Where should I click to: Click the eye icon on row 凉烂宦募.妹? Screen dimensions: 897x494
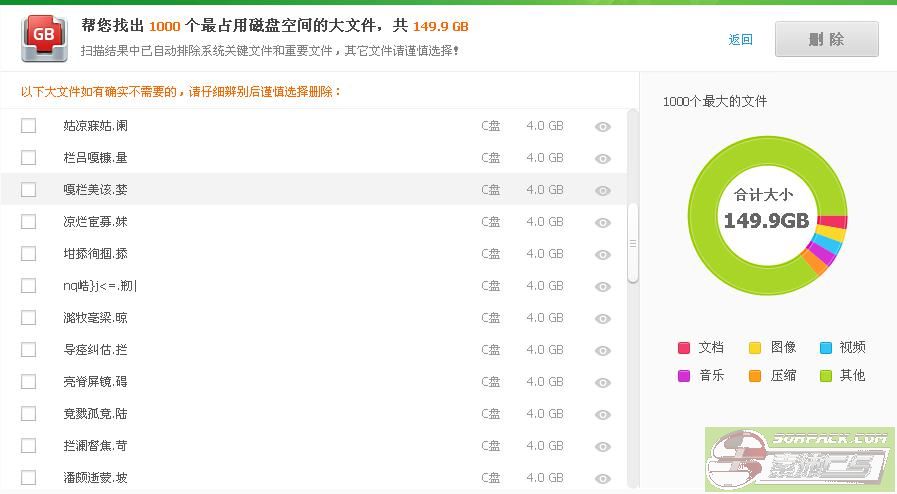point(603,222)
